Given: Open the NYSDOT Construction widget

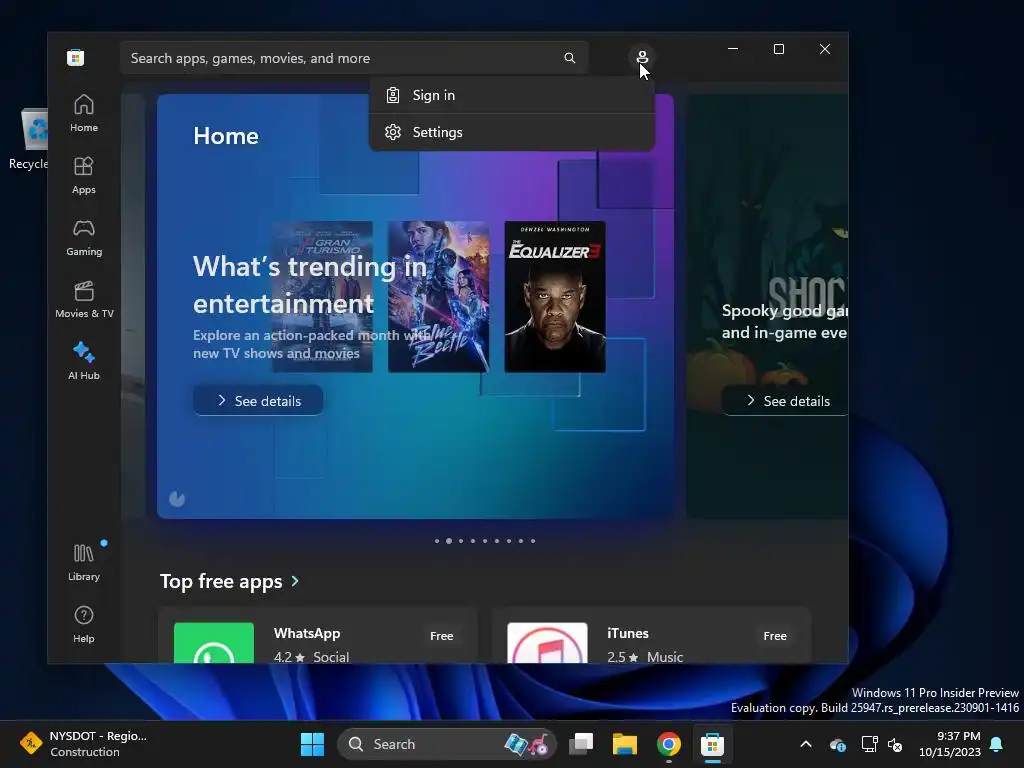Looking at the screenshot, I should point(84,744).
